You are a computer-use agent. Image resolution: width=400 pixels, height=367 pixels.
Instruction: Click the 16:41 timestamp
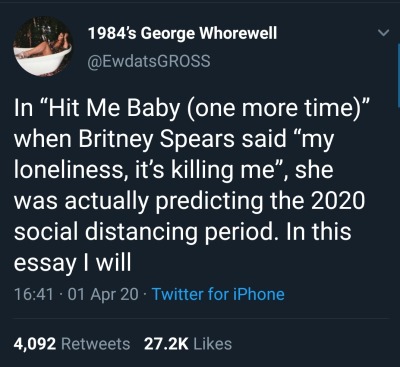33,295
